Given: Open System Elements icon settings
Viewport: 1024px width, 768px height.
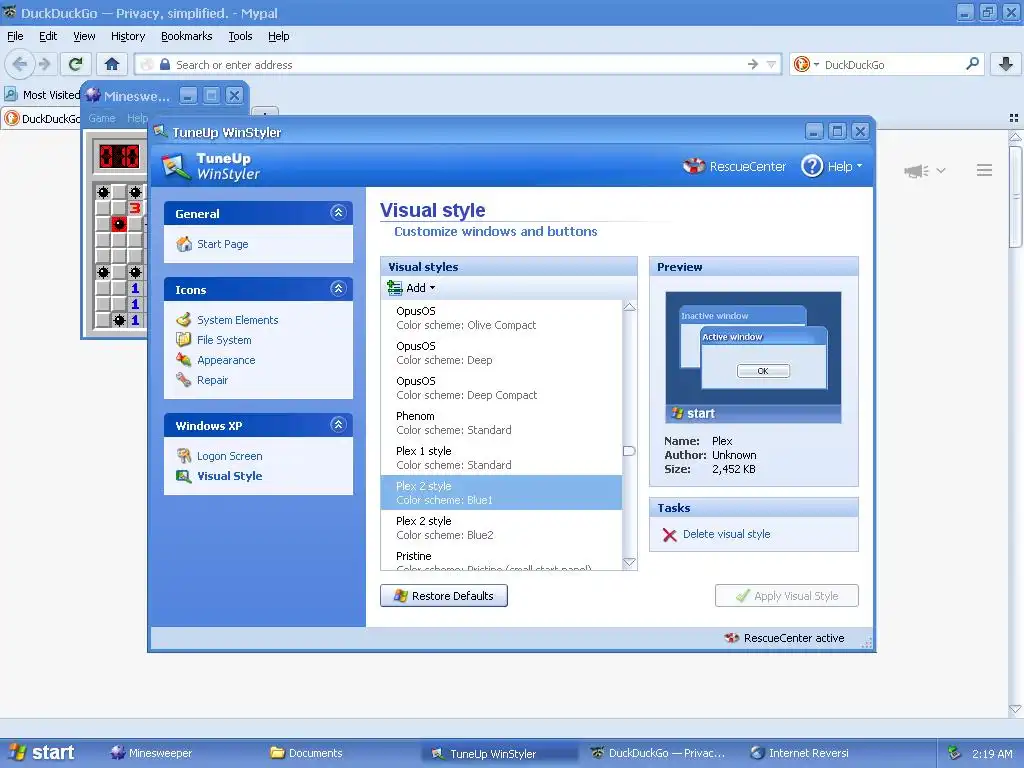Looking at the screenshot, I should click(227, 319).
